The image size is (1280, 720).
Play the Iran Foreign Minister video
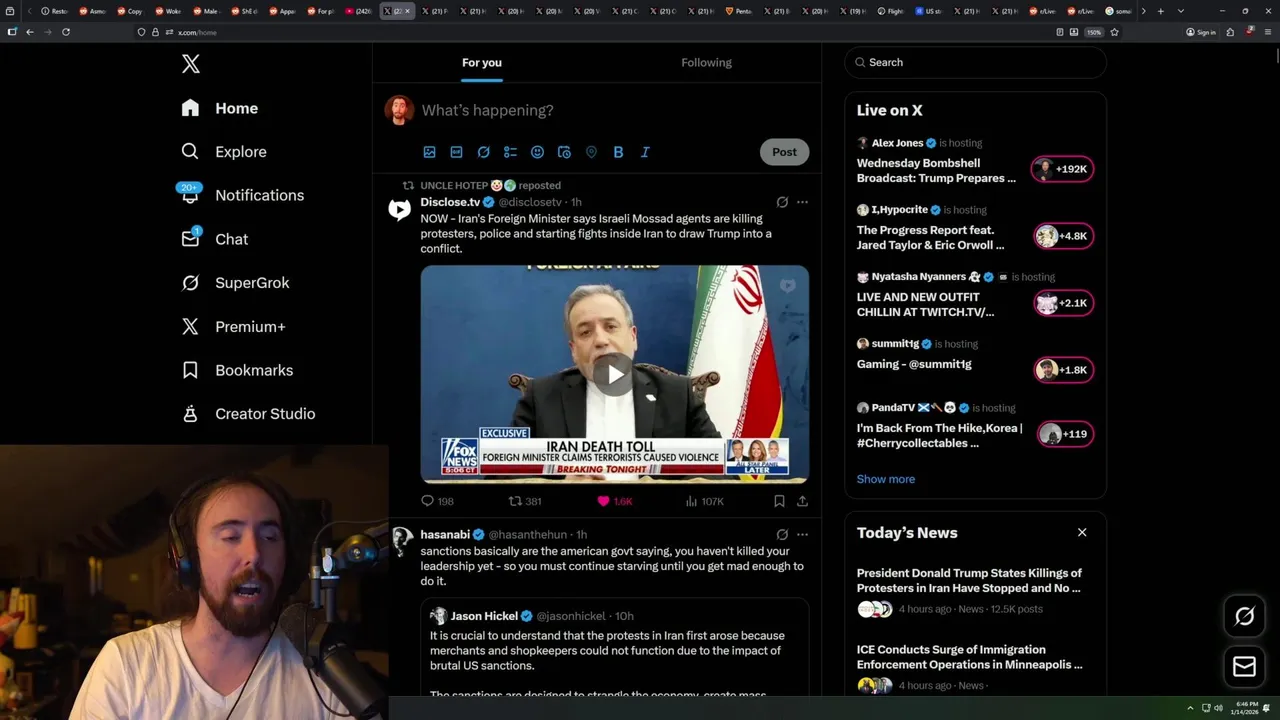pos(614,374)
